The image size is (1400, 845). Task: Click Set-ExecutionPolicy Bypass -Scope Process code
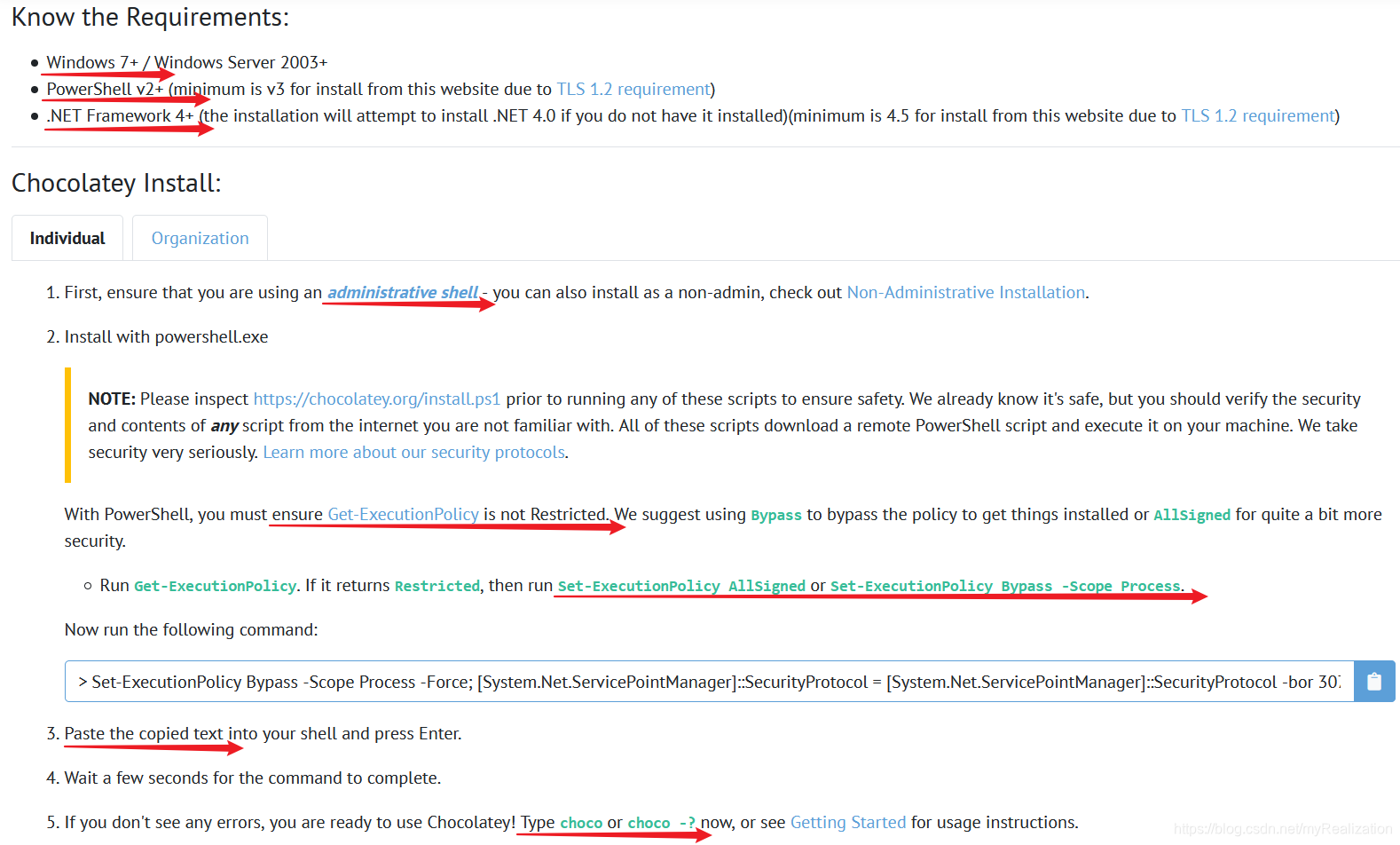[x=1005, y=586]
